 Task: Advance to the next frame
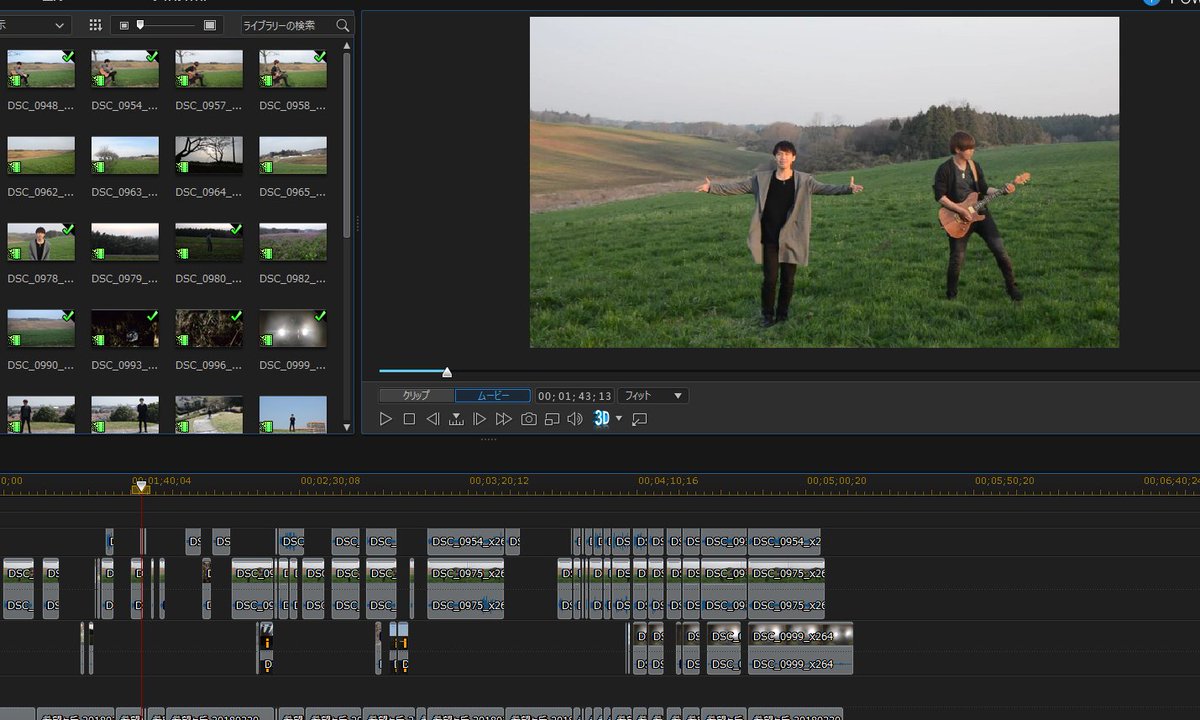coord(479,419)
